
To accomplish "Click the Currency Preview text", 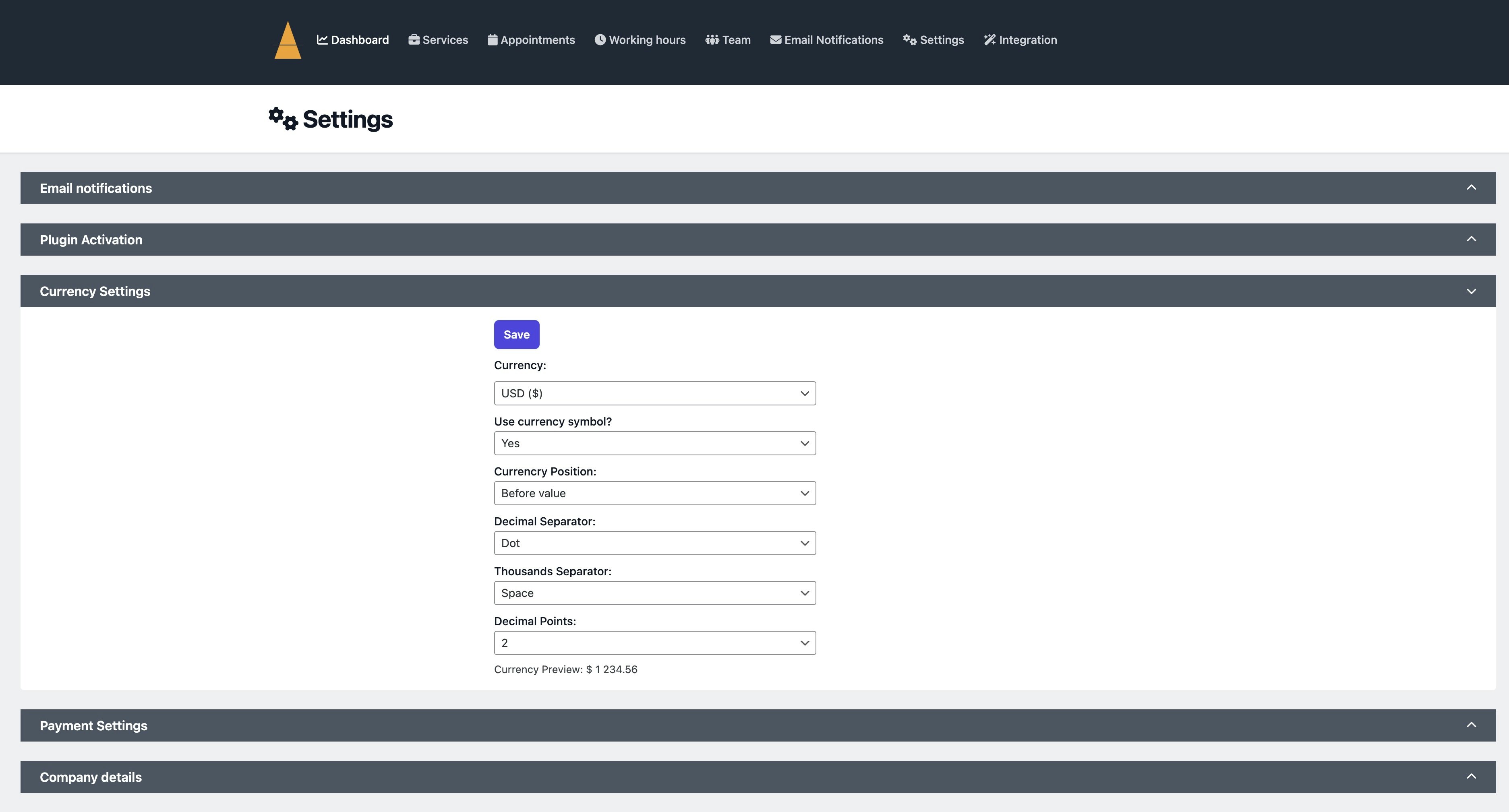I will (x=565, y=669).
